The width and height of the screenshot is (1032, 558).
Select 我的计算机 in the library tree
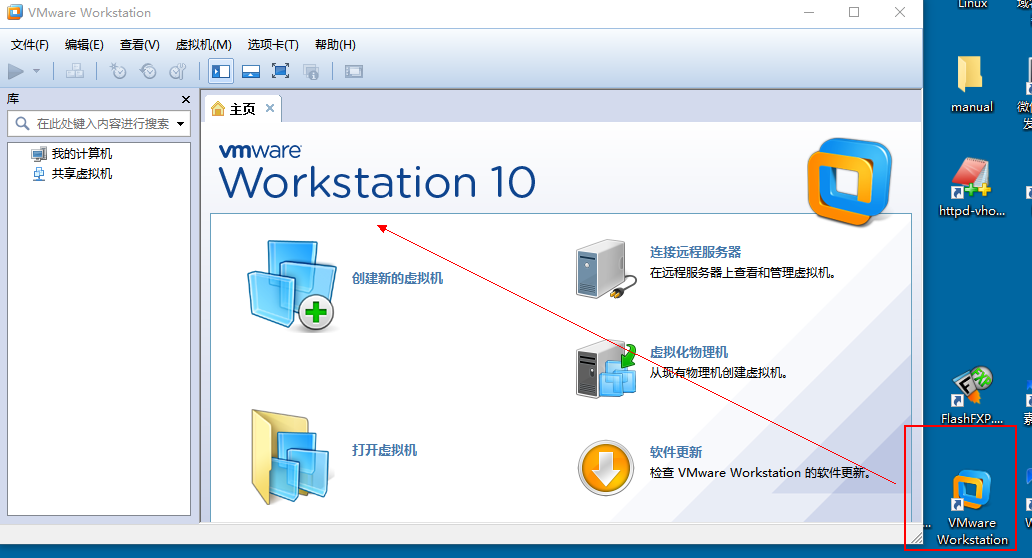pos(81,154)
